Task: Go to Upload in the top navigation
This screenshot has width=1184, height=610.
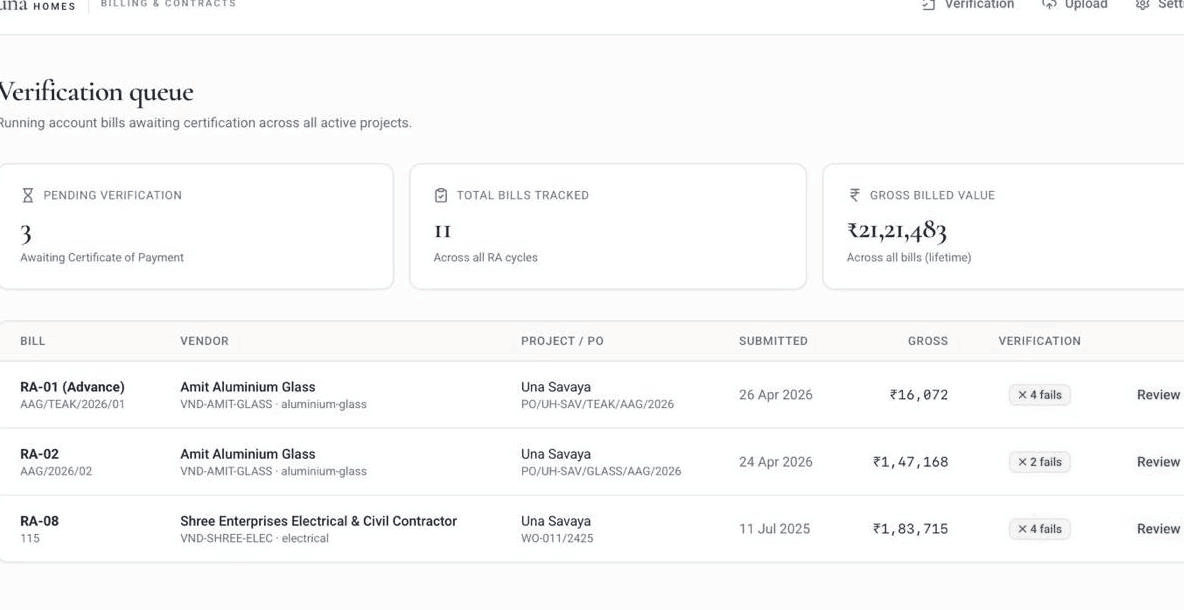Action: point(1075,5)
